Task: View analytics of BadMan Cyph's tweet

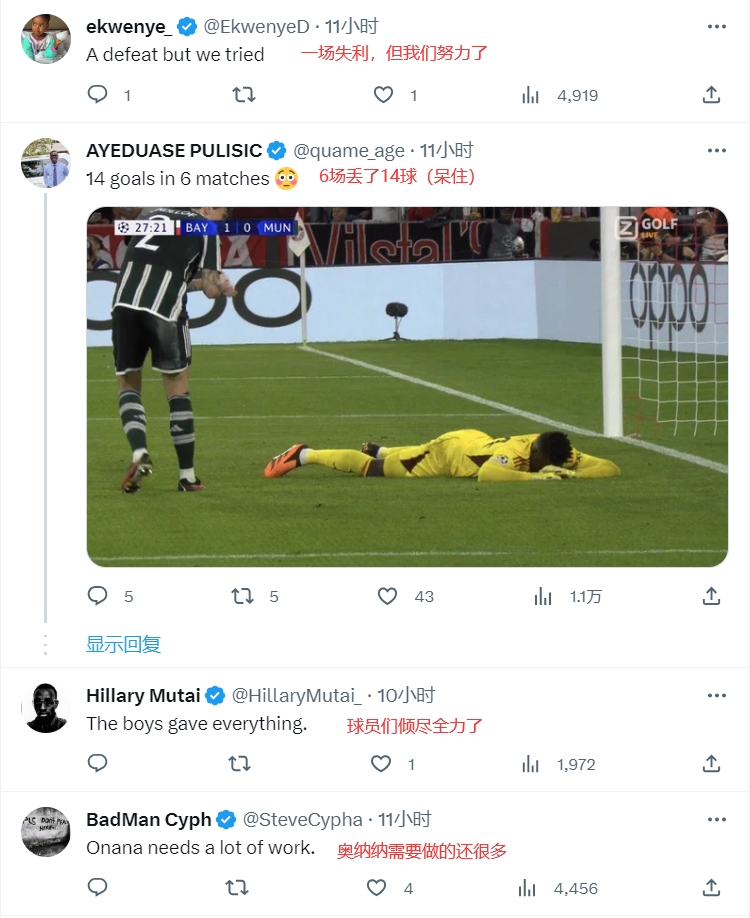Action: [531, 887]
